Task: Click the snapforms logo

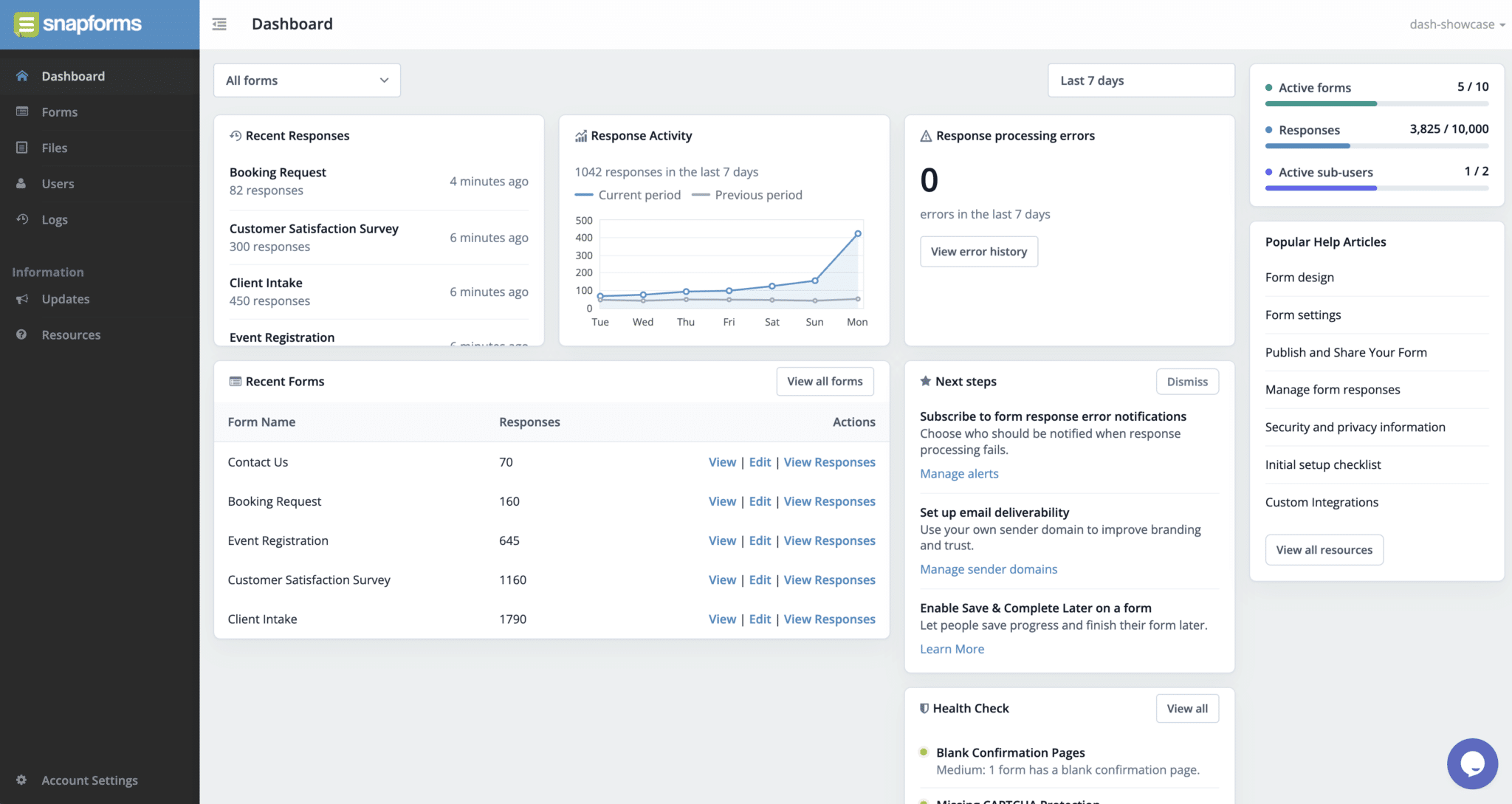Action: 78,24
